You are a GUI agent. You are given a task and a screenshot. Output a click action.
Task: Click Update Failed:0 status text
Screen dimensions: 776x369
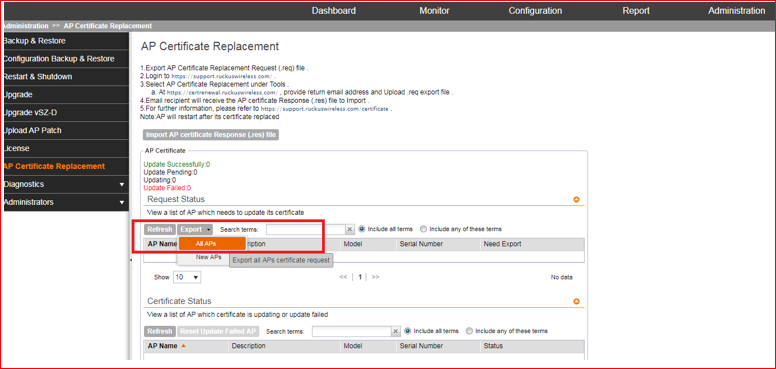[167, 188]
